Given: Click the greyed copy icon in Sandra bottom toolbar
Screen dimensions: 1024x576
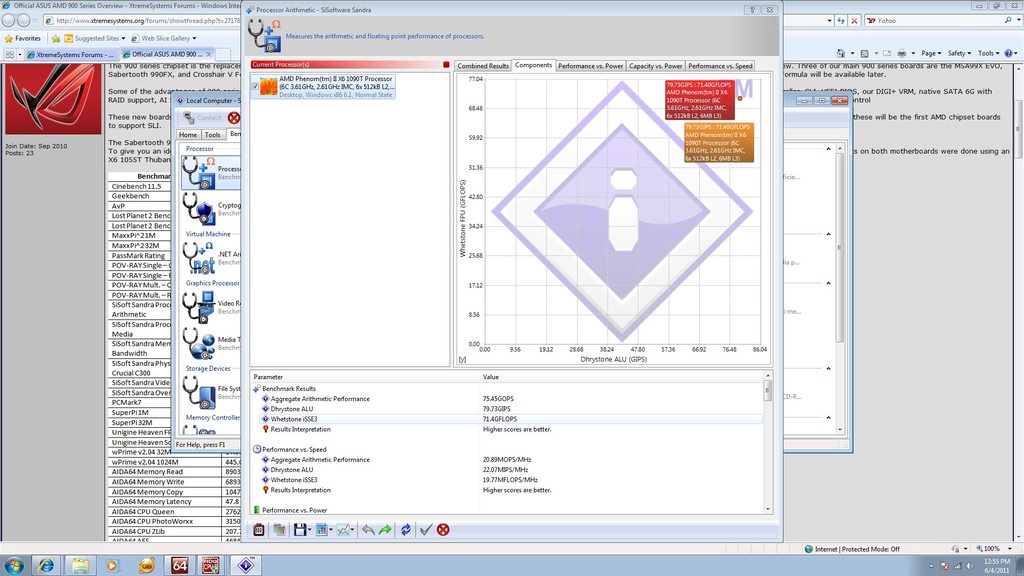Looking at the screenshot, I should pyautogui.click(x=279, y=530).
